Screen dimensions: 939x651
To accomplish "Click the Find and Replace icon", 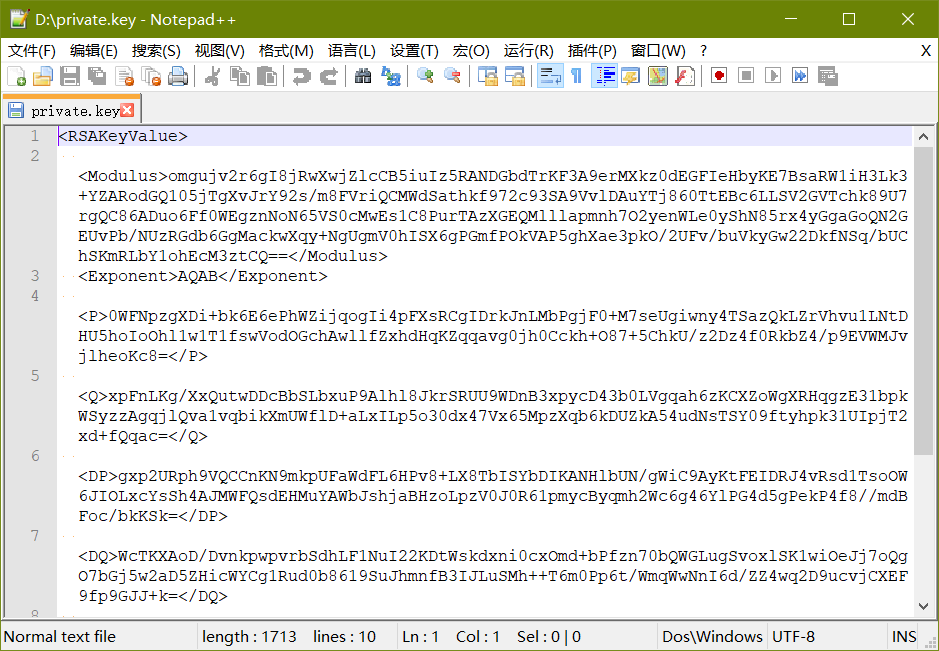I will 391,76.
